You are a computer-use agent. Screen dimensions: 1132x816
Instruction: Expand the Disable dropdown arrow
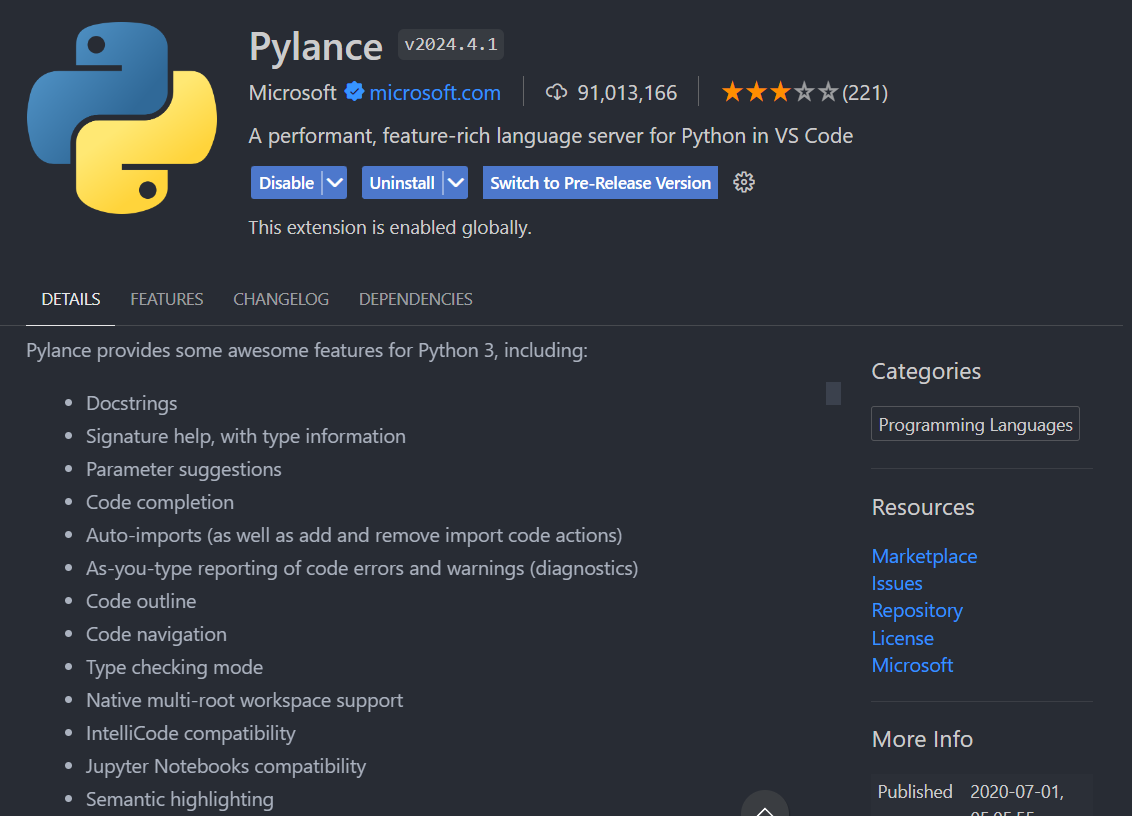pos(335,183)
